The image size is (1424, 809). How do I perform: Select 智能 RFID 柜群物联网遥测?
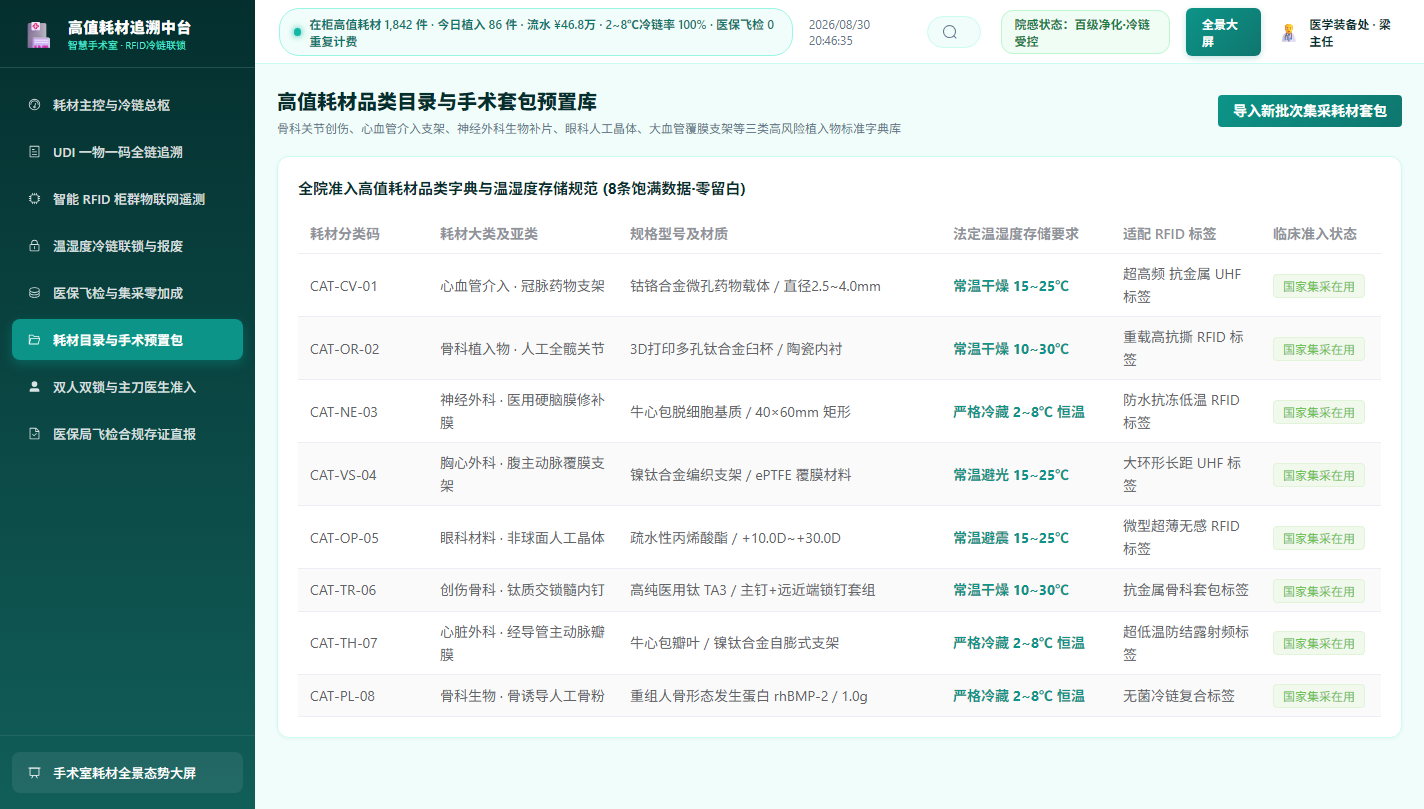(x=127, y=199)
